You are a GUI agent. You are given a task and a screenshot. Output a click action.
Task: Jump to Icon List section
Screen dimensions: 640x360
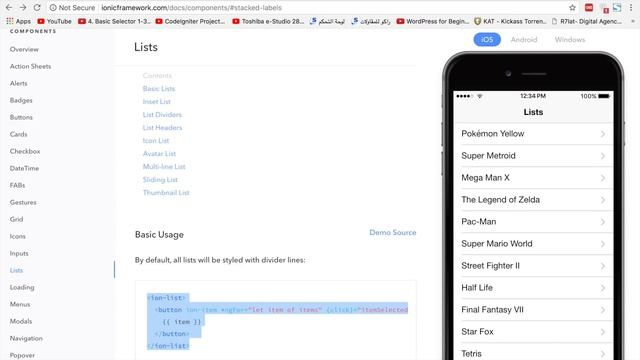(x=156, y=141)
